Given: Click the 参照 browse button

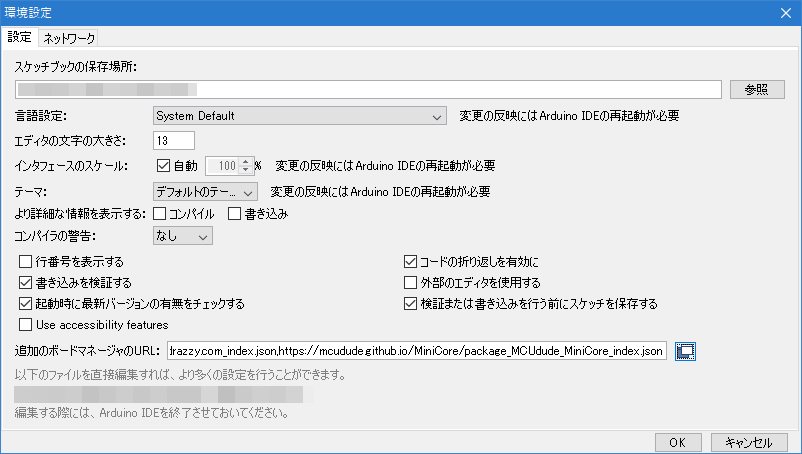Looking at the screenshot, I should tap(757, 89).
